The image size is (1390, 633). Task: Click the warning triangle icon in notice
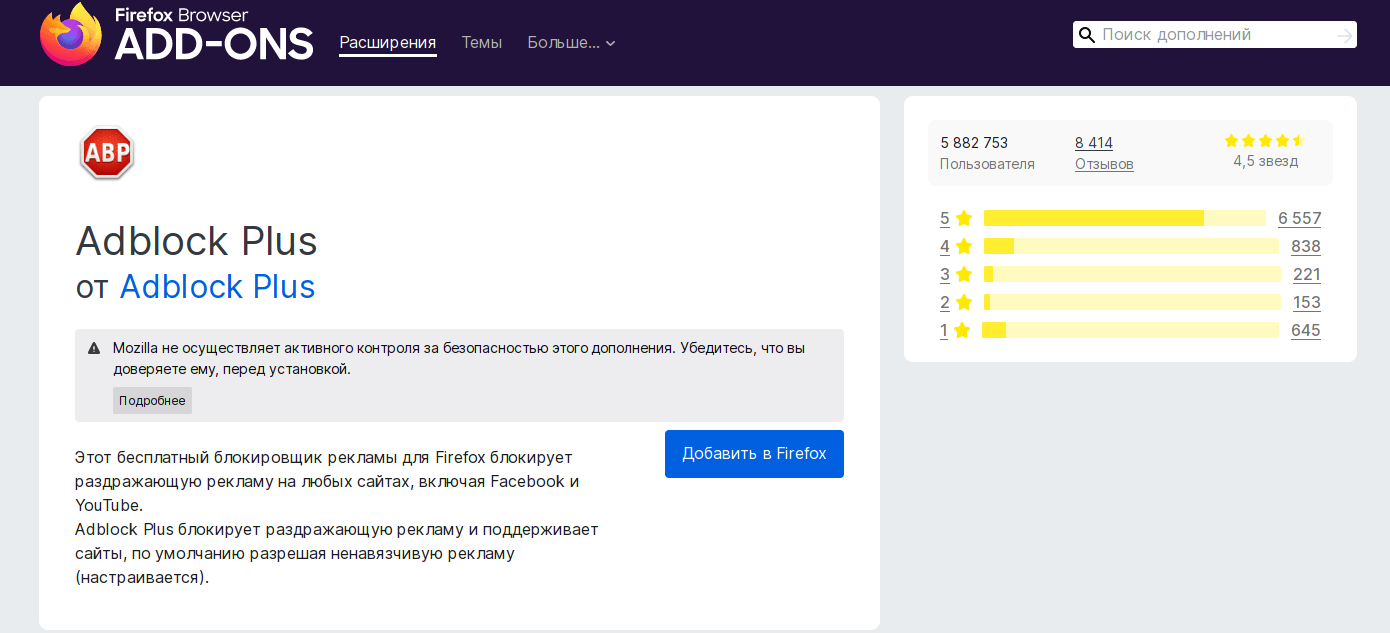94,349
